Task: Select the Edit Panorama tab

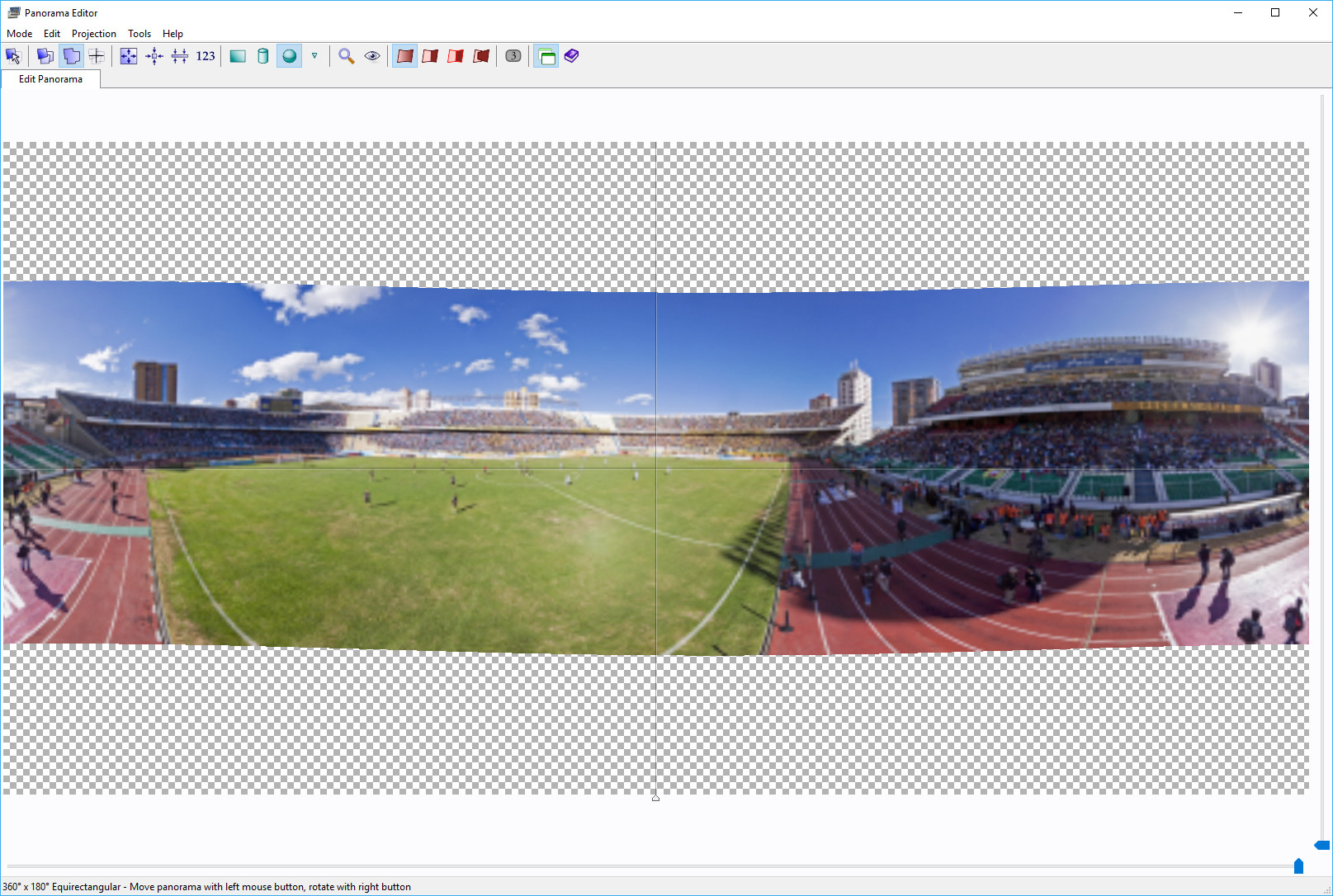Action: coord(50,79)
